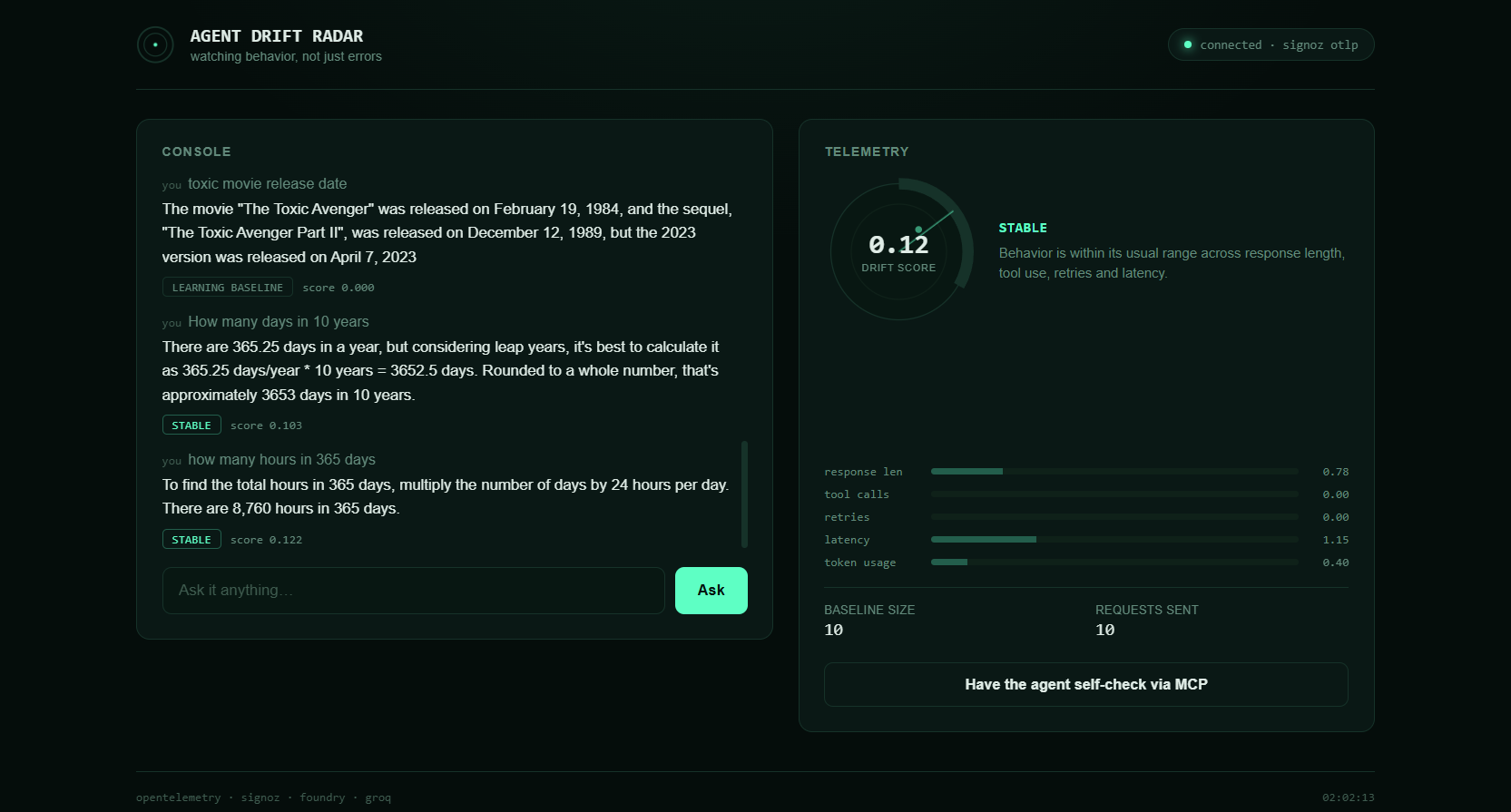Screen dimensions: 1511x812
Task: Click Have the agent self-check via MCP
Action: pyautogui.click(x=1085, y=684)
